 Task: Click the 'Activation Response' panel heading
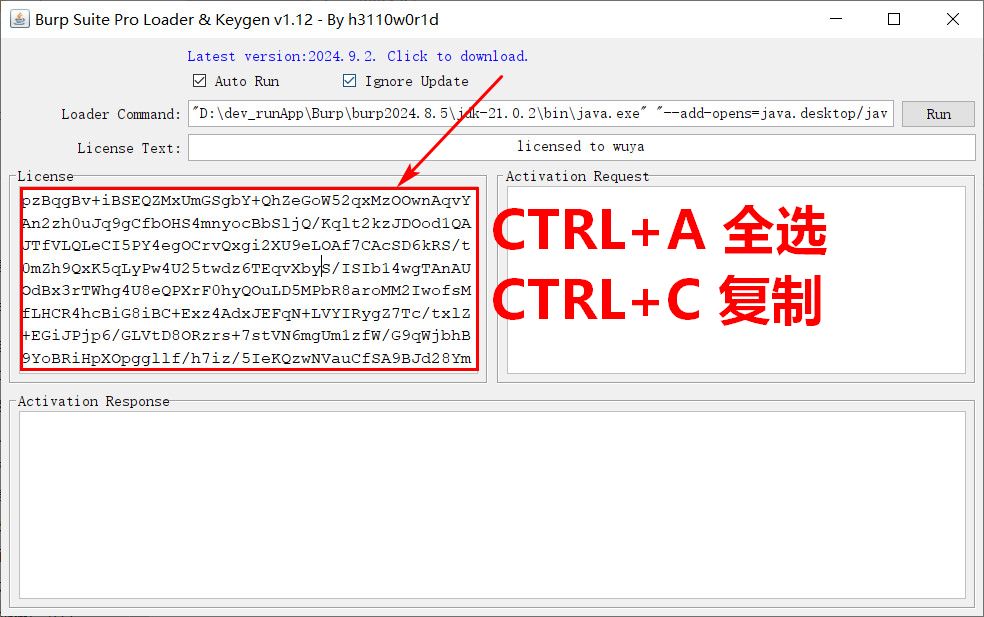tap(94, 401)
